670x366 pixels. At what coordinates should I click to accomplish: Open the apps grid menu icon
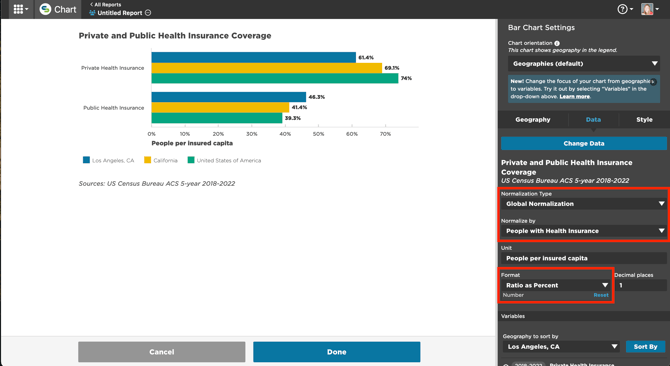point(18,9)
